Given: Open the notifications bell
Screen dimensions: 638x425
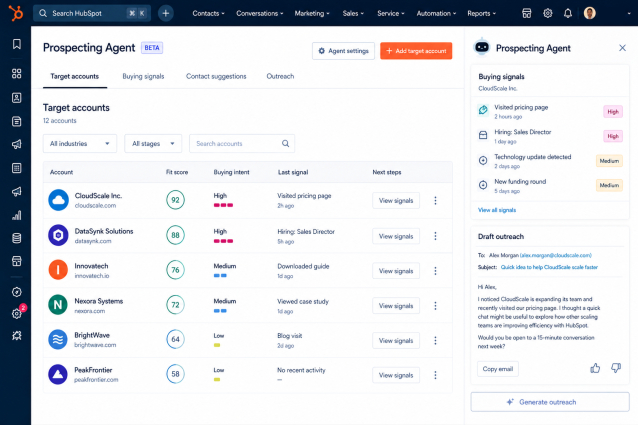Looking at the screenshot, I should click(568, 13).
